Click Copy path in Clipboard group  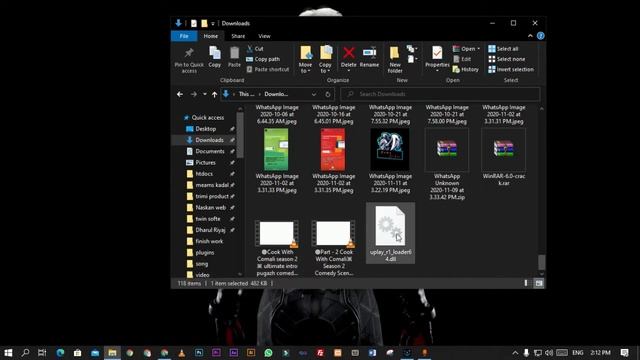pos(263,59)
